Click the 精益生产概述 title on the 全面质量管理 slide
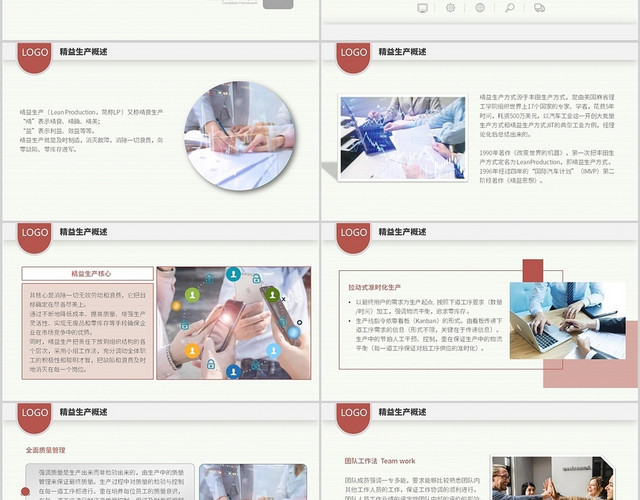 (83, 412)
